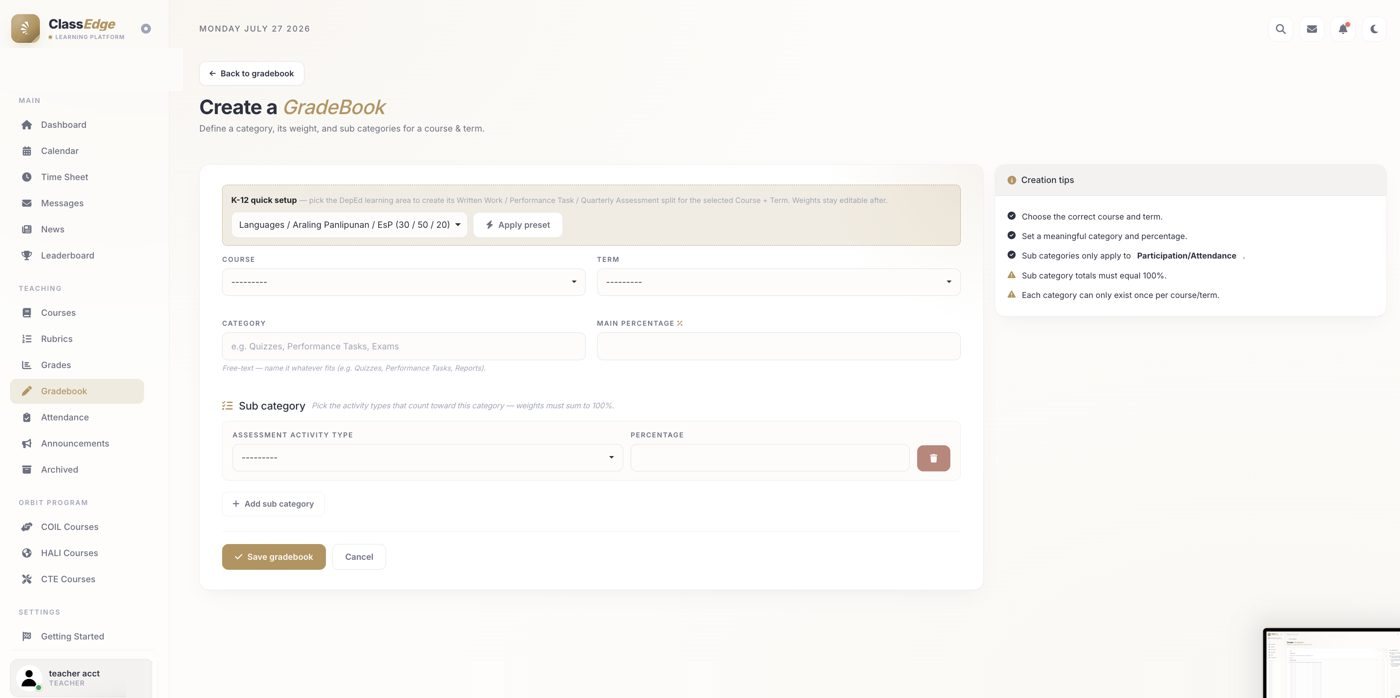The image size is (1400, 698).
Task: Open search with the magnifier icon
Action: 1280,29
